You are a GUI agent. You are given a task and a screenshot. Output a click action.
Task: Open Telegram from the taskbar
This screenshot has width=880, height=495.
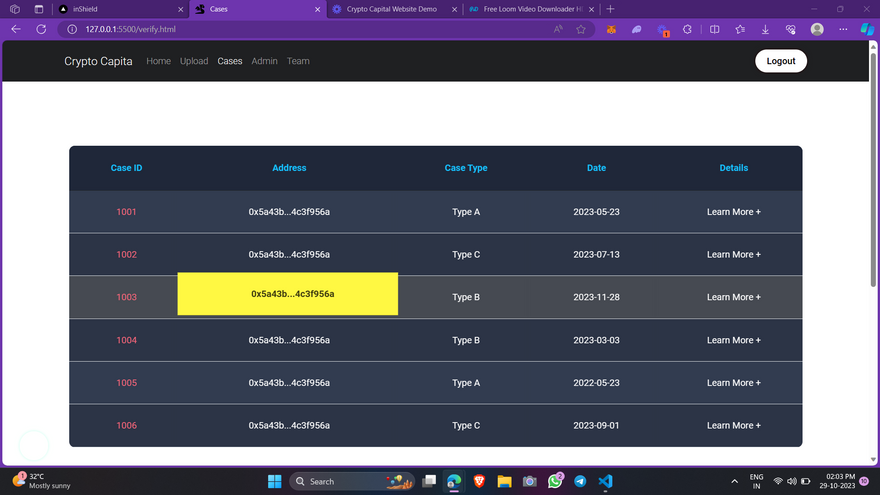(580, 481)
